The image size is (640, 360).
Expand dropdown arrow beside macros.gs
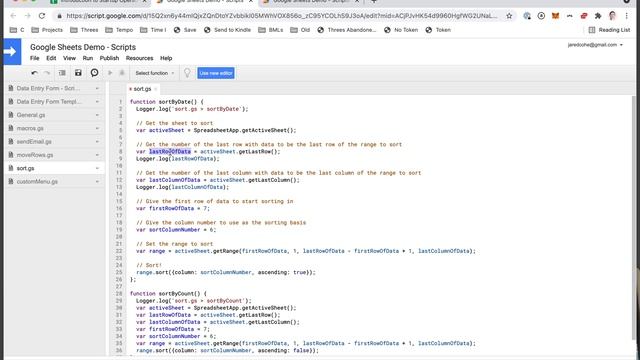click(x=97, y=129)
